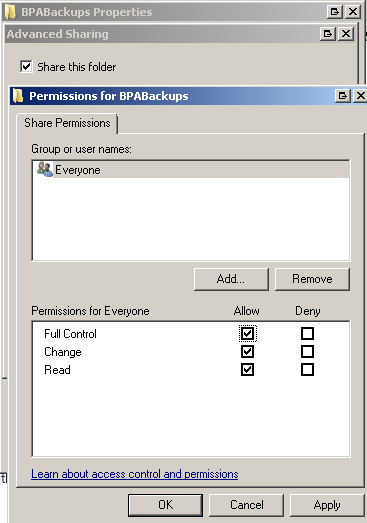Select the Share Permissions tab

point(67,123)
